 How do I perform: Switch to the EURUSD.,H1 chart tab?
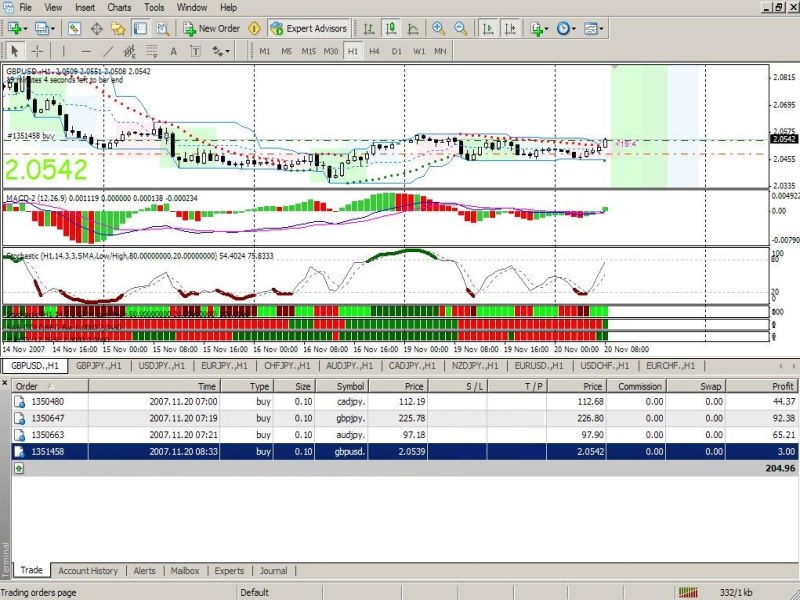[x=539, y=366]
